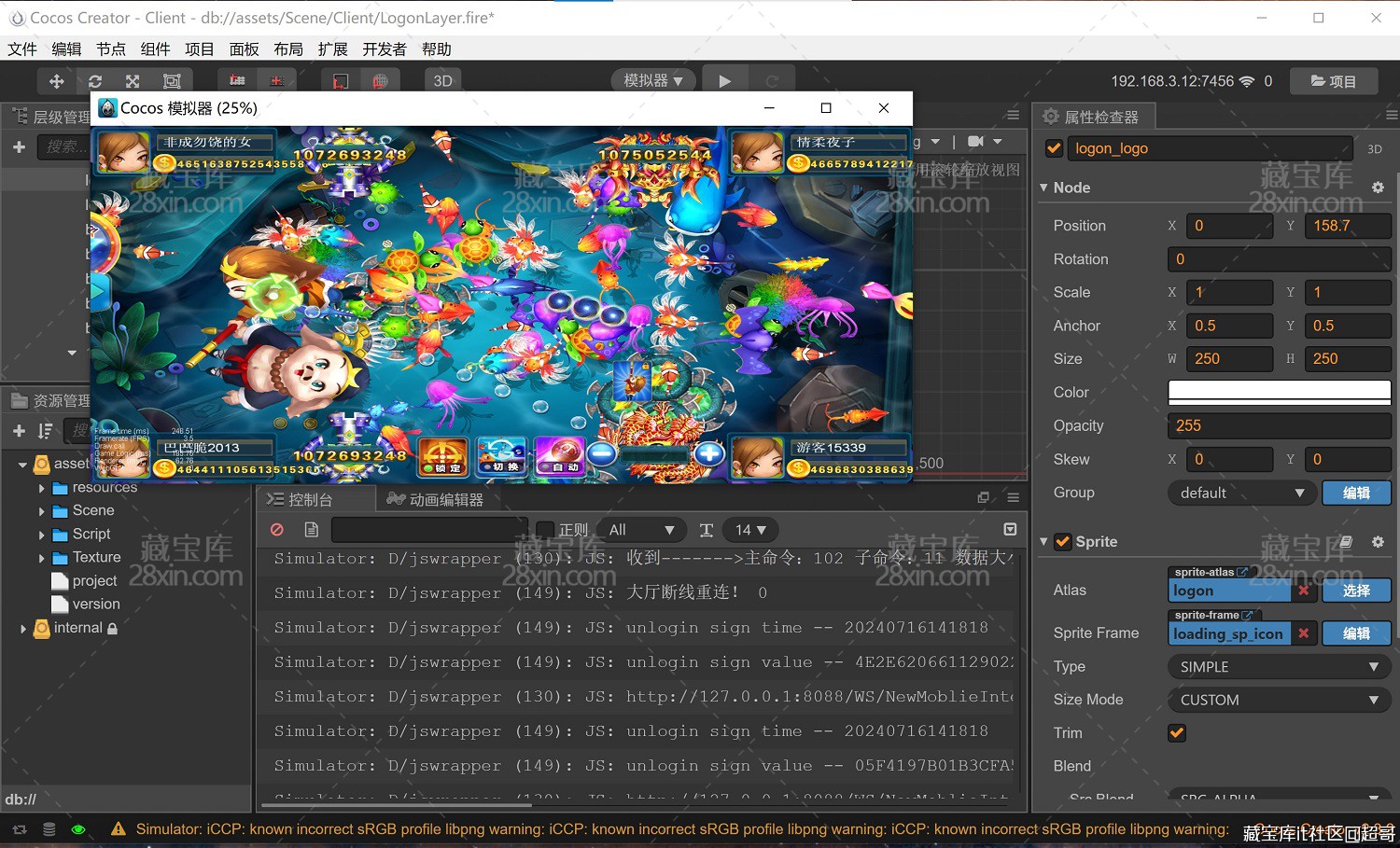Image resolution: width=1400 pixels, height=848 pixels.
Task: Select the scale transform tool
Action: [x=133, y=81]
